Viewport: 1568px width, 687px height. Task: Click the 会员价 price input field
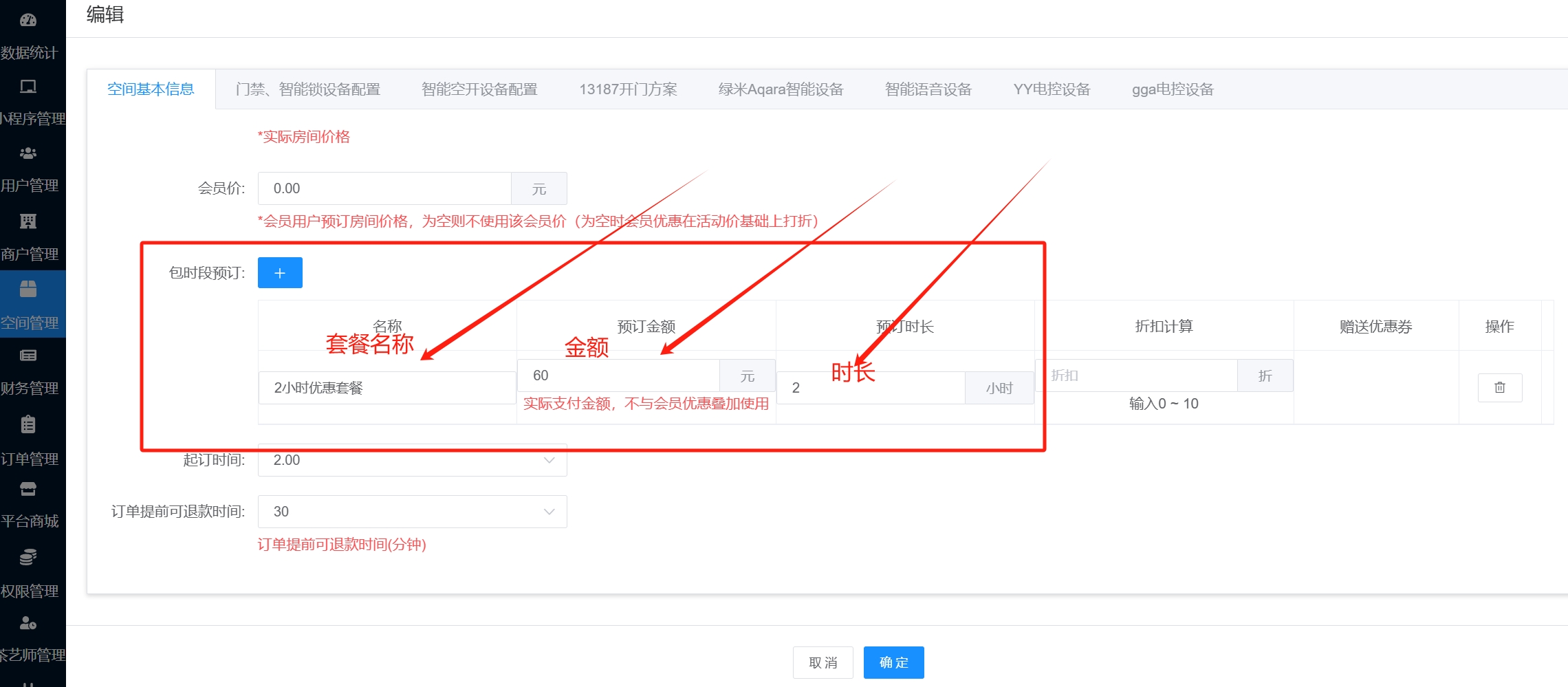(384, 188)
